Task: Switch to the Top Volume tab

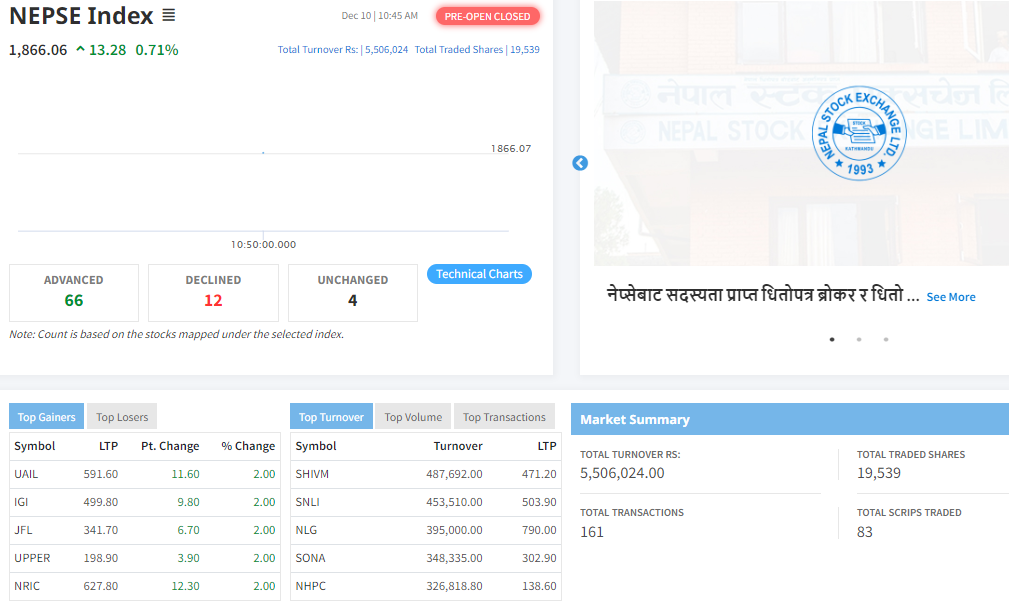Action: (413, 417)
